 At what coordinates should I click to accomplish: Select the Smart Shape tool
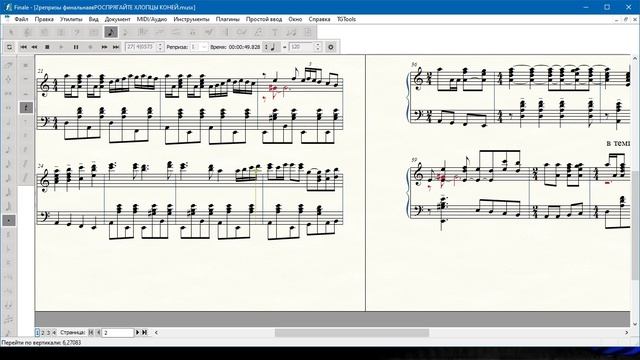(176, 32)
